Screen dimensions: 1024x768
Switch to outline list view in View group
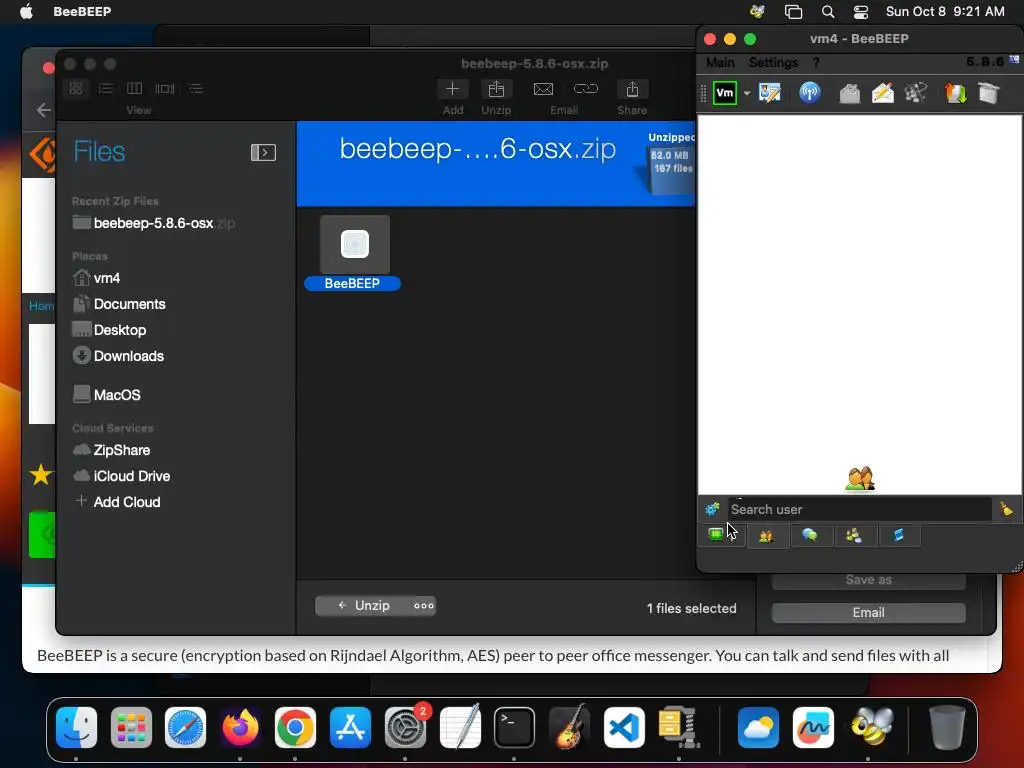[x=195, y=88]
